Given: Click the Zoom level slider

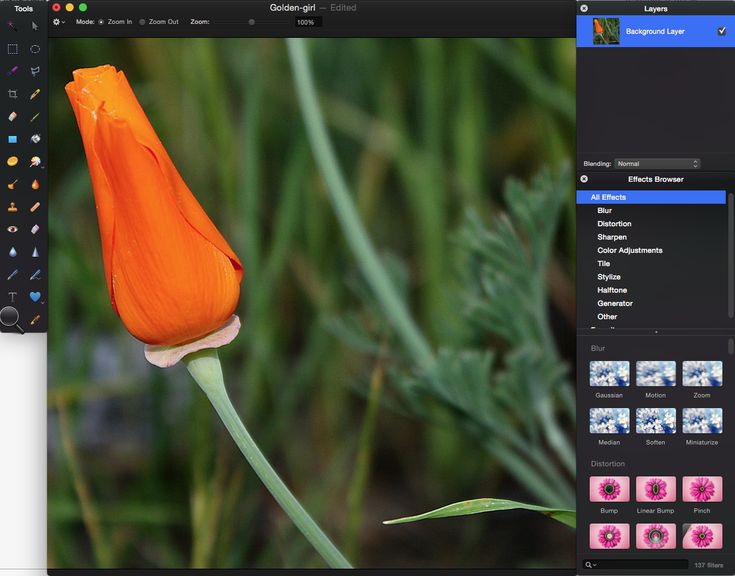Looking at the screenshot, I should click(251, 21).
